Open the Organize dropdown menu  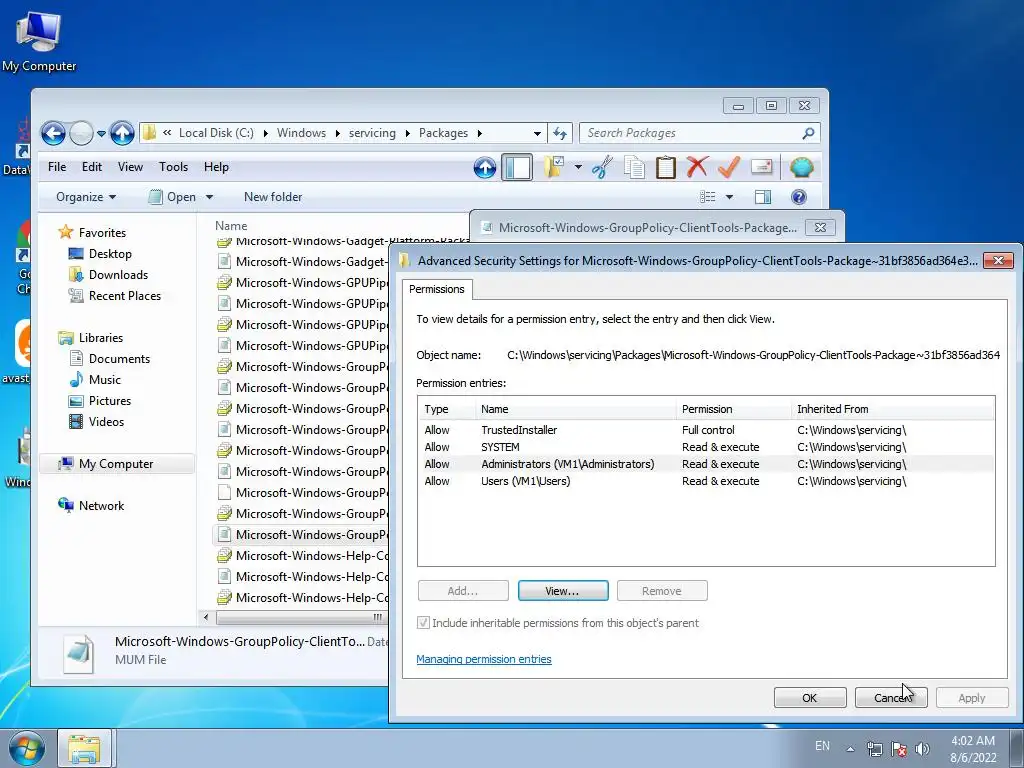[x=86, y=197]
